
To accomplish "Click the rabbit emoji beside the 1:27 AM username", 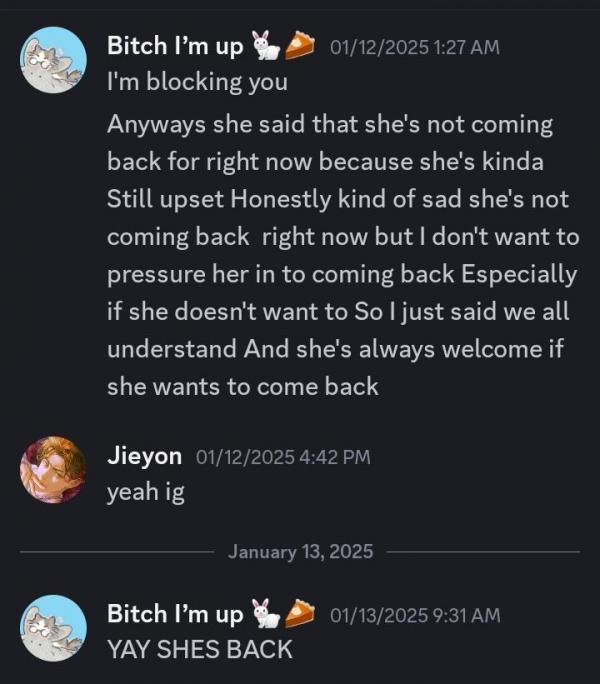I will [266, 45].
